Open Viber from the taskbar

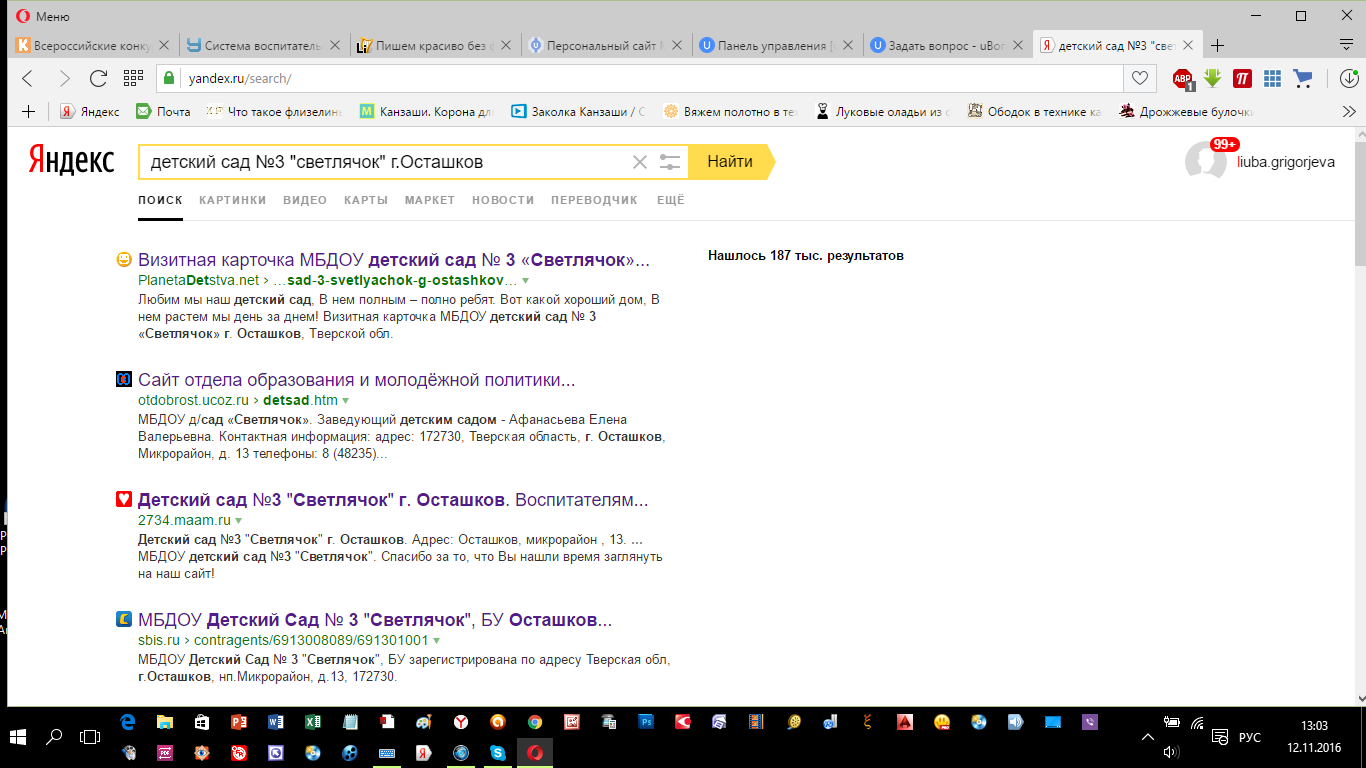click(1090, 722)
